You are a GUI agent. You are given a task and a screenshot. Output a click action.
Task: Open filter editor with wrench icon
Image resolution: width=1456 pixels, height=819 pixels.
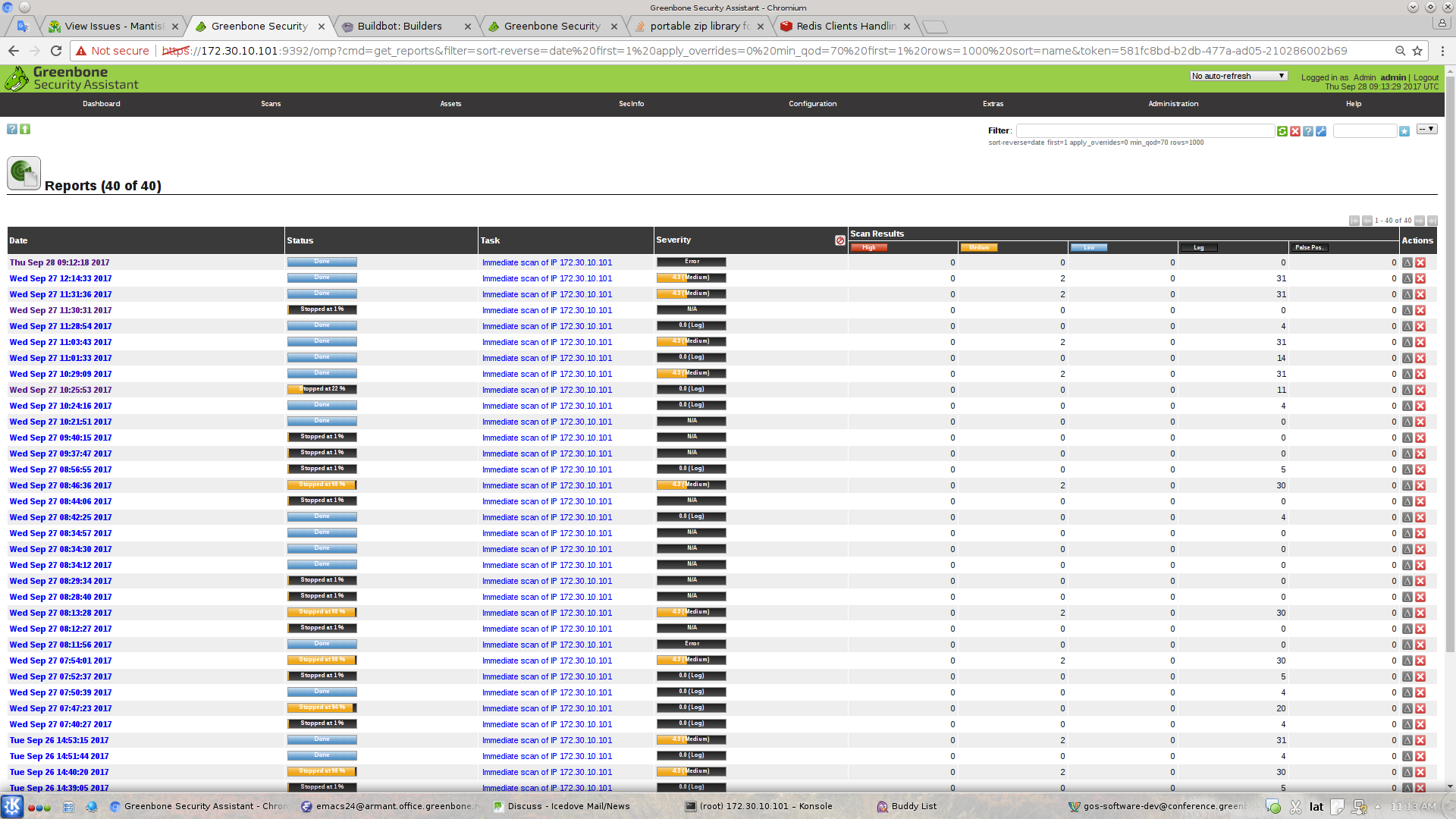(x=1321, y=132)
